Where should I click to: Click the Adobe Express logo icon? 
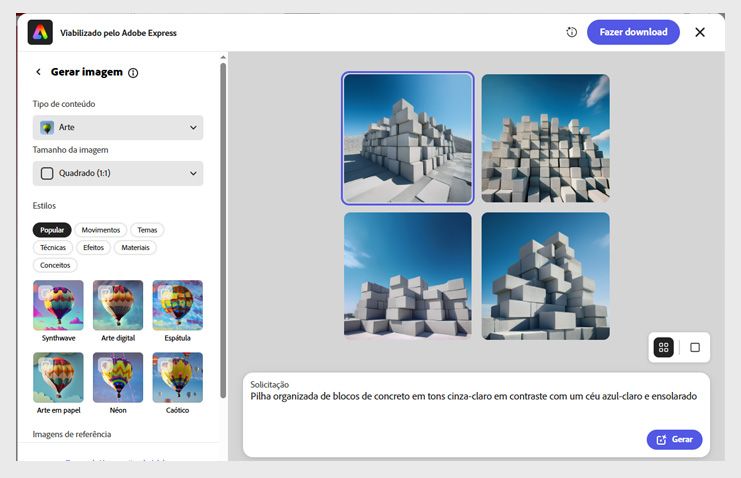tap(40, 32)
